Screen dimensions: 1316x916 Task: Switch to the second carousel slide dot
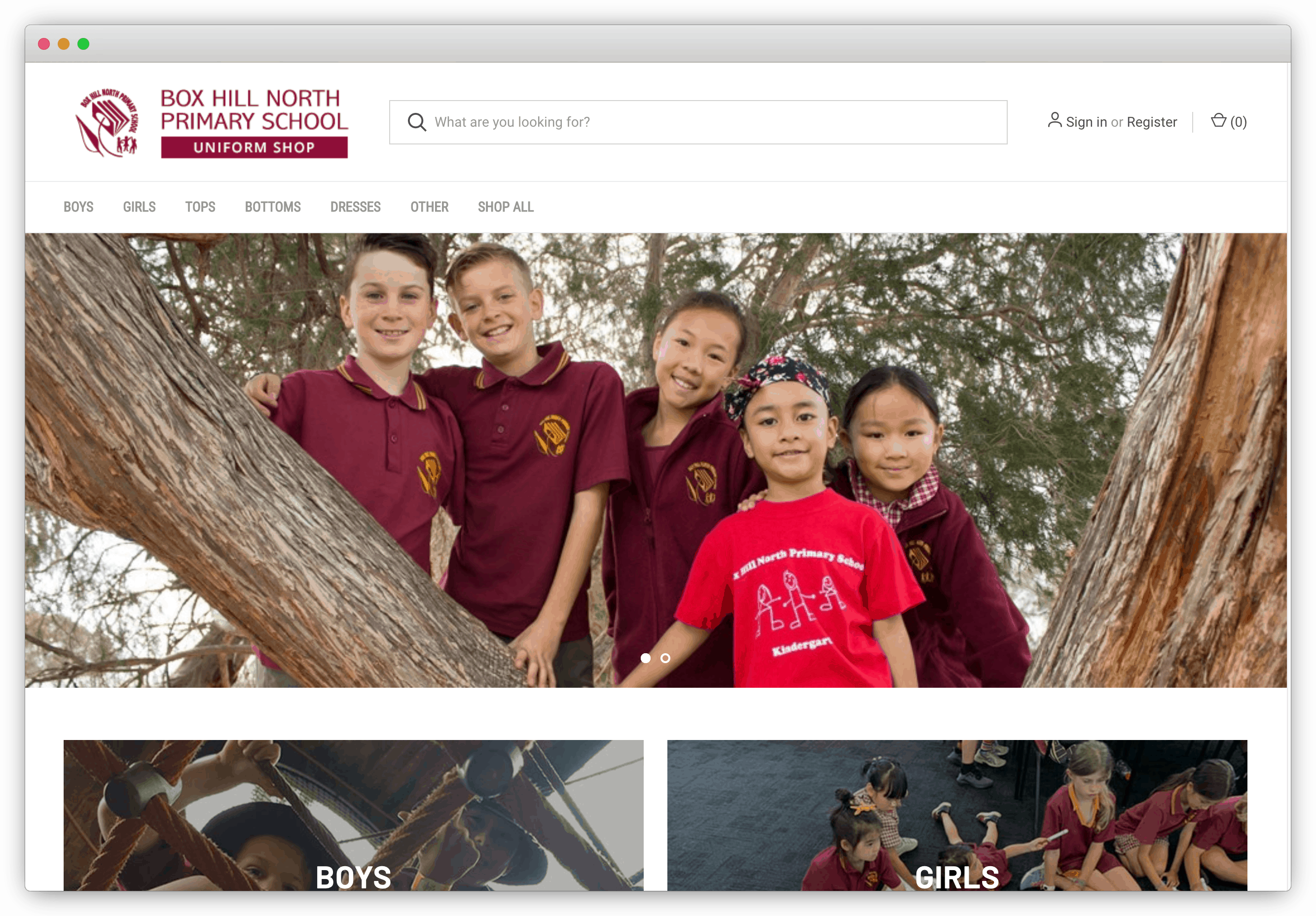[665, 658]
